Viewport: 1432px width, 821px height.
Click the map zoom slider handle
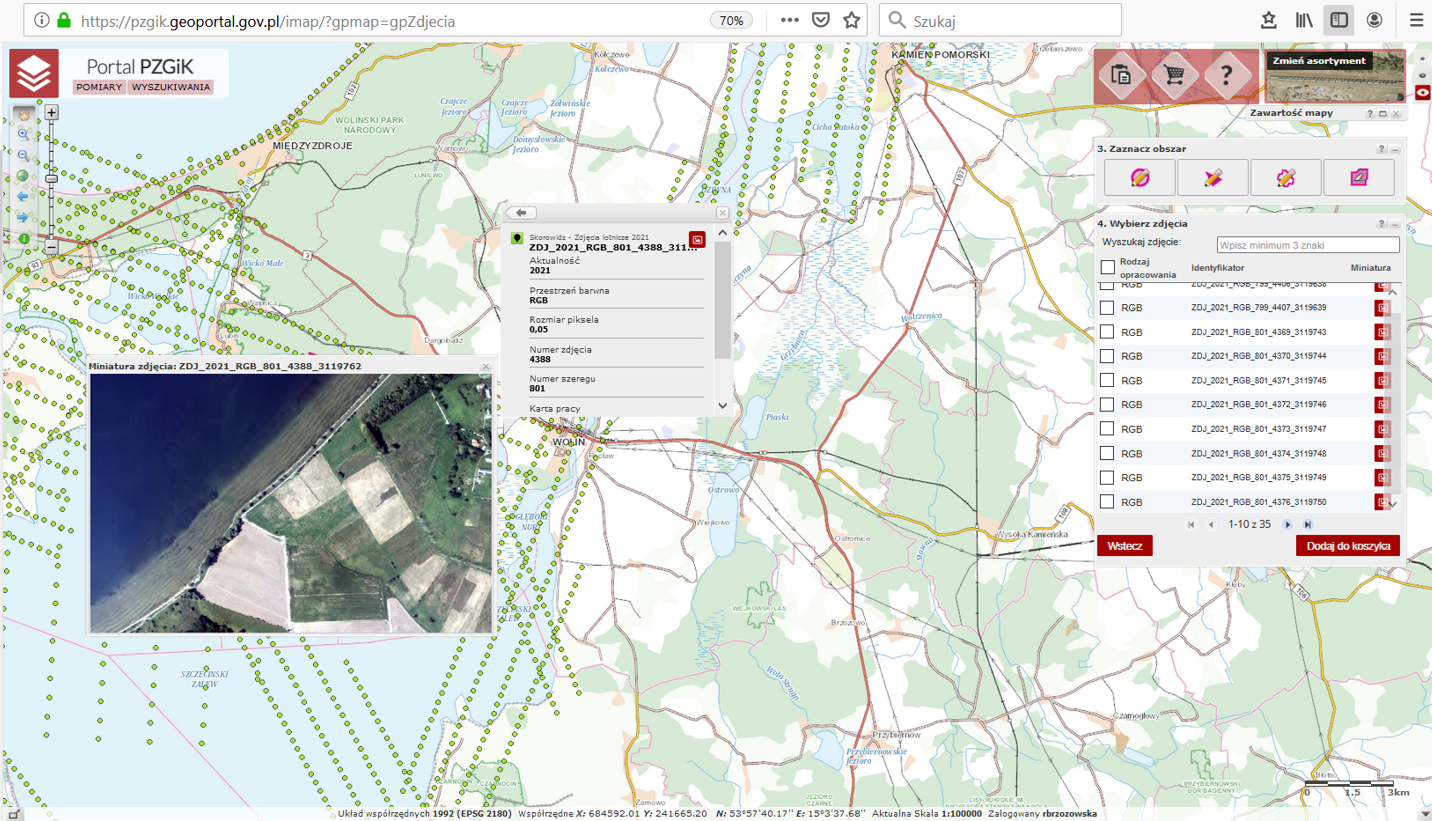click(52, 178)
